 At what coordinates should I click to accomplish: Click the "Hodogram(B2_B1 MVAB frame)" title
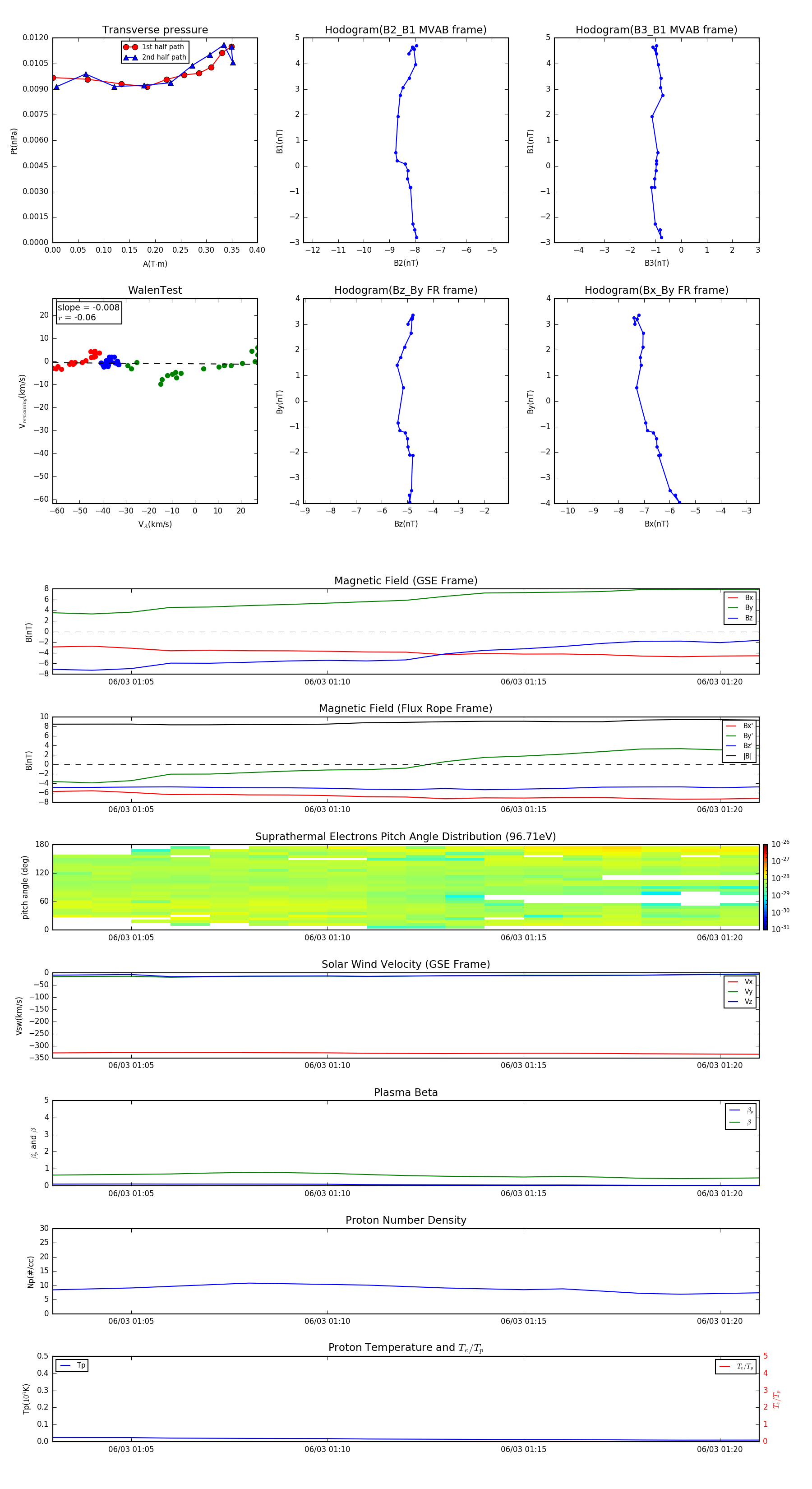(x=406, y=30)
